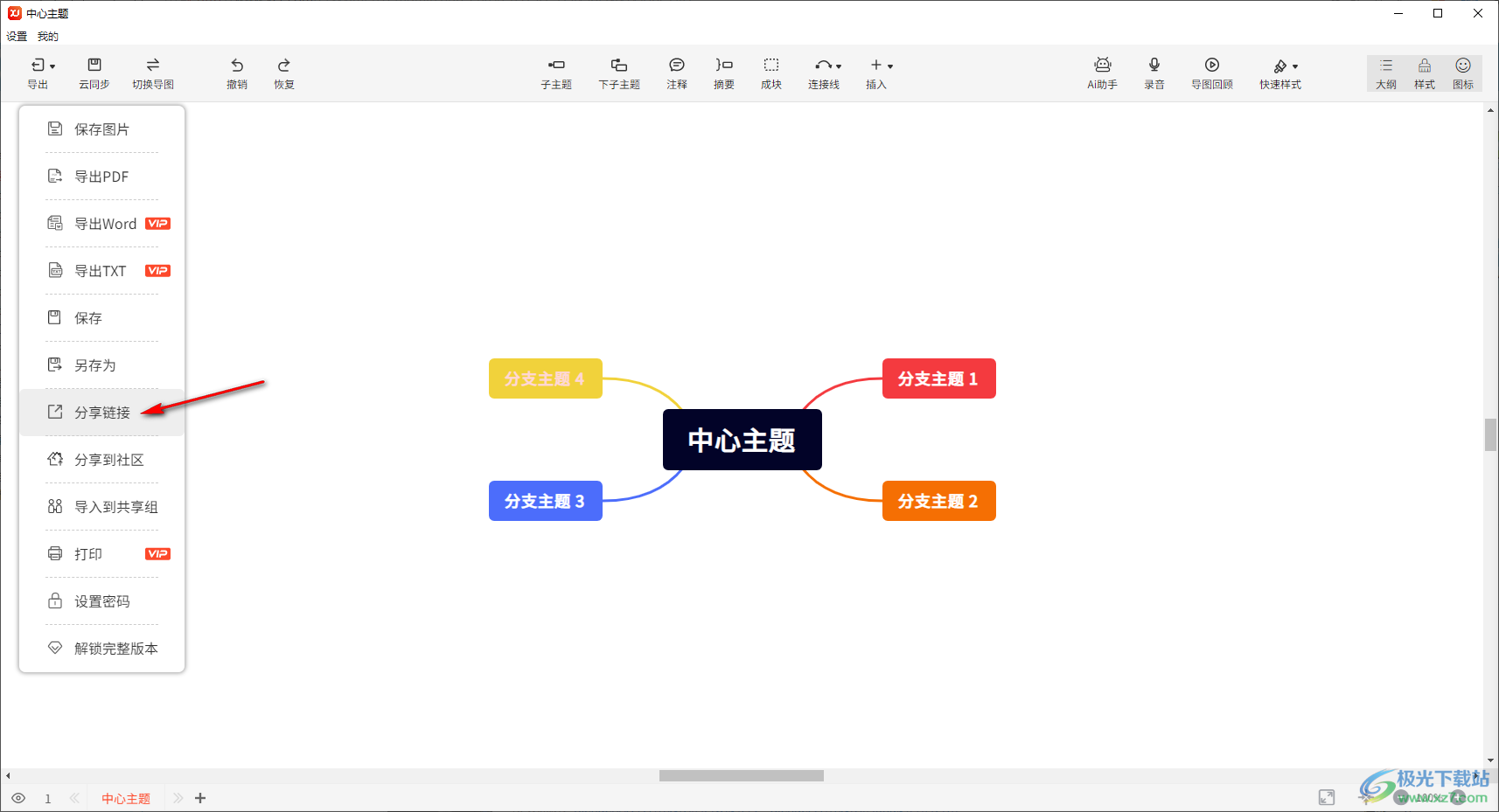Redo with the 恢复 button
The height and width of the screenshot is (812, 1499).
point(284,73)
